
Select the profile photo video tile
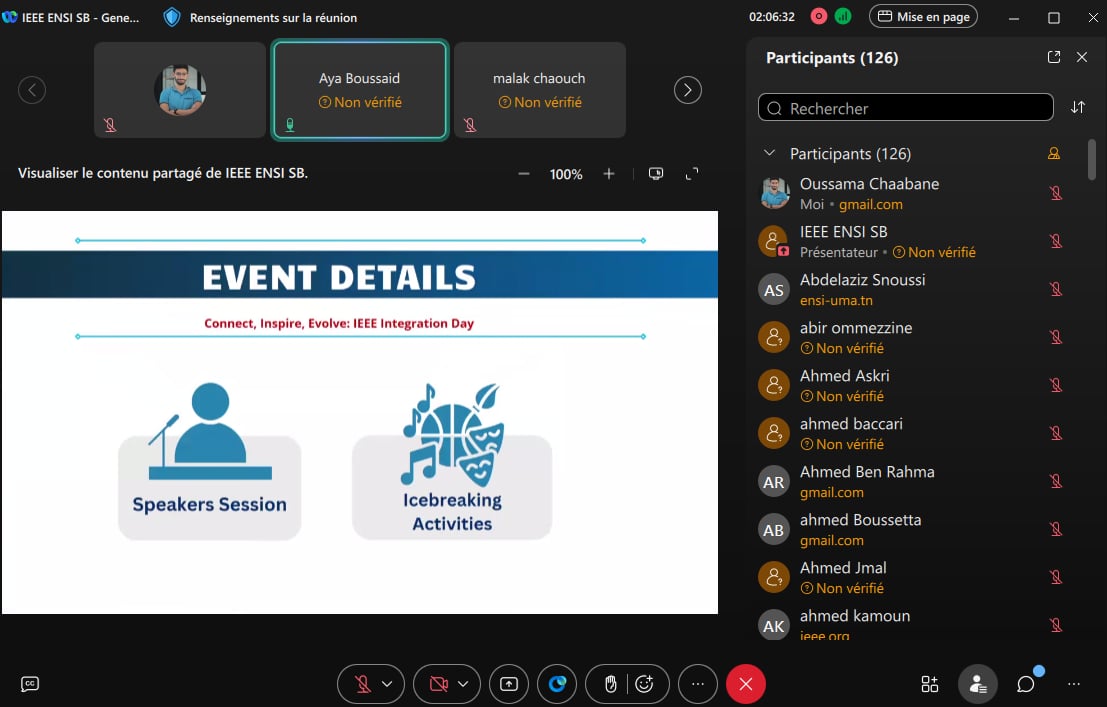coord(180,90)
